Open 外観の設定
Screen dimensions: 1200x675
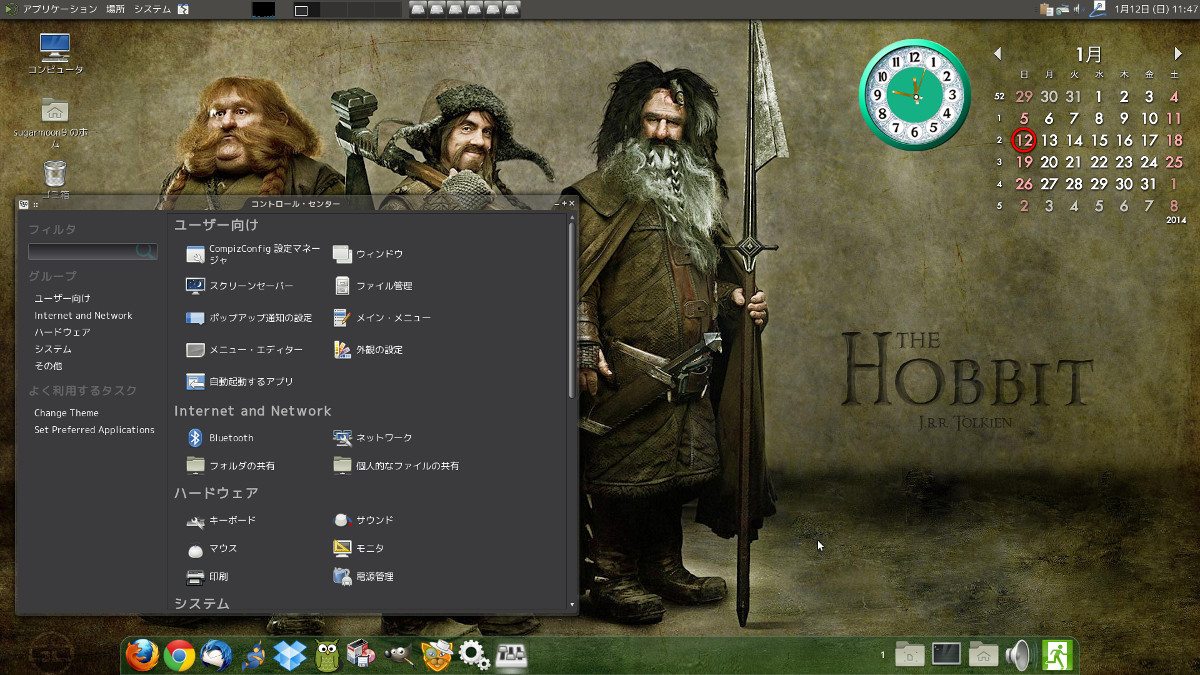[368, 350]
